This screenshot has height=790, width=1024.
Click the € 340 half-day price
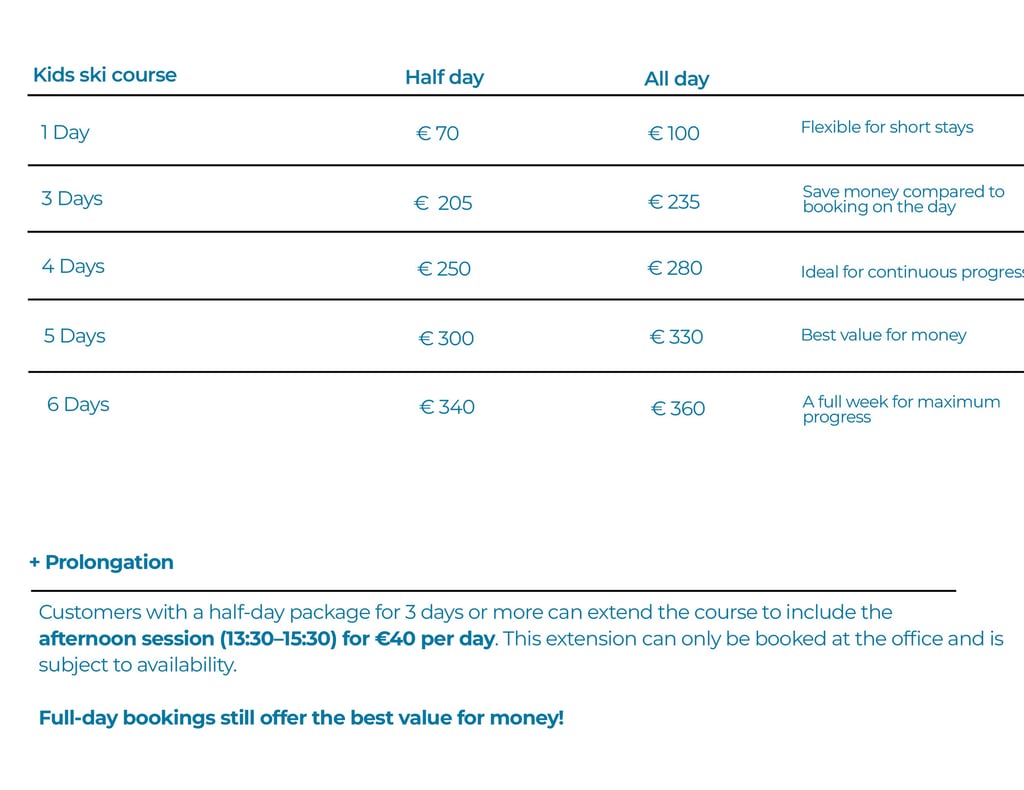click(447, 407)
